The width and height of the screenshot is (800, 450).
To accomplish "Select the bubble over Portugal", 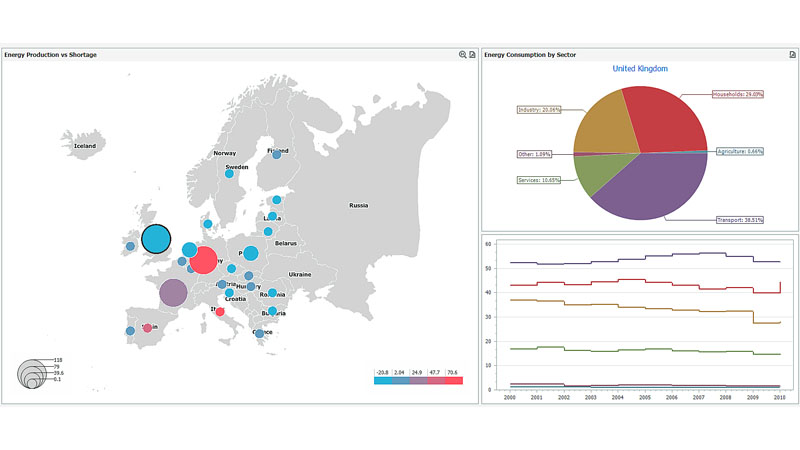I will (130, 331).
